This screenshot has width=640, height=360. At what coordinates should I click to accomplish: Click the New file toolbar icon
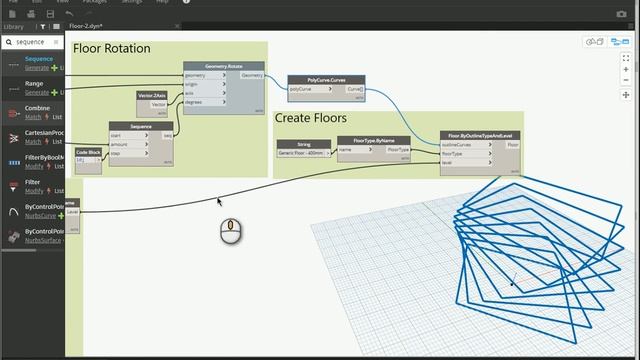point(12,14)
